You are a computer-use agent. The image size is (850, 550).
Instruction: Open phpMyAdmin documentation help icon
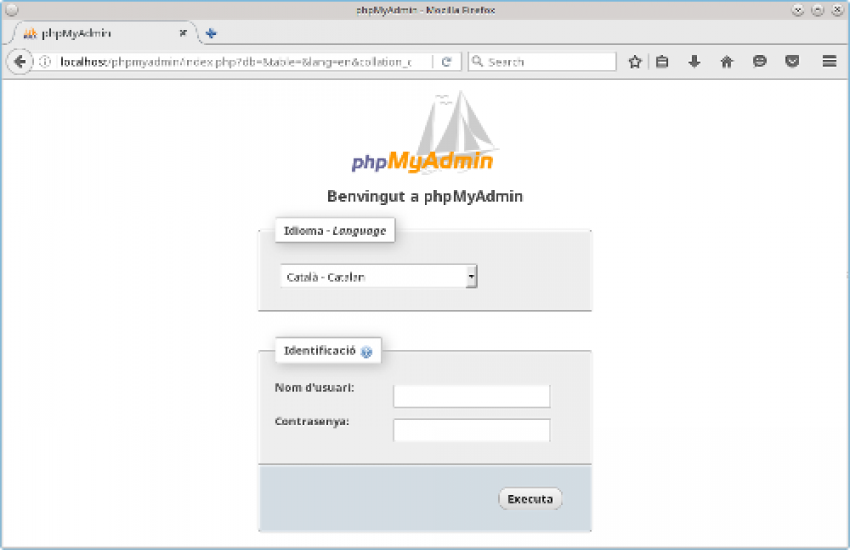tap(366, 352)
